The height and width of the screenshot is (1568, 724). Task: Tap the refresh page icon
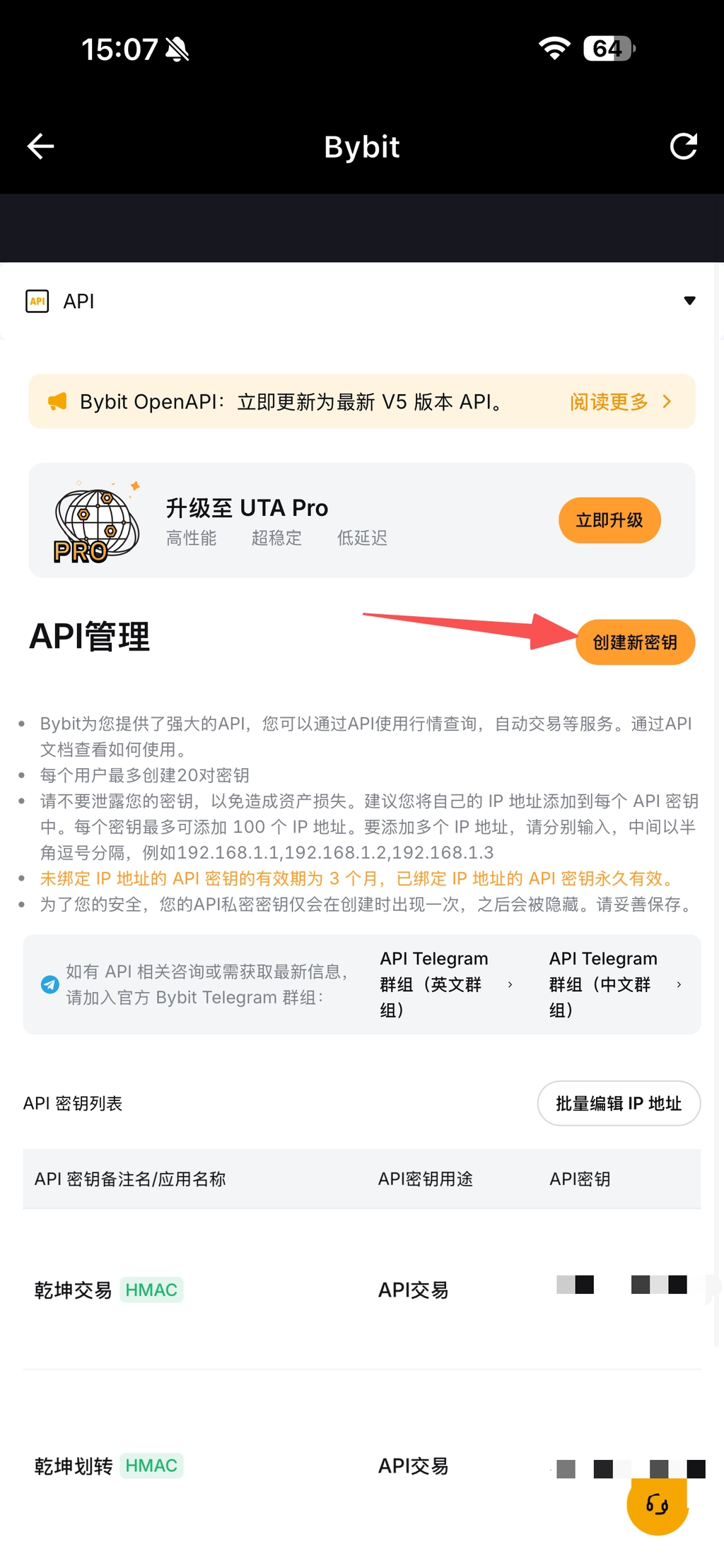pyautogui.click(x=683, y=146)
